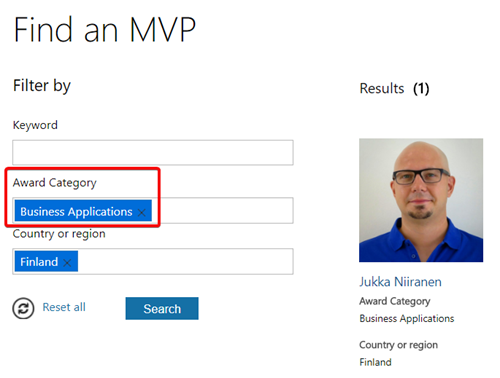
Task: Click the Filter by heading
Action: (x=42, y=86)
